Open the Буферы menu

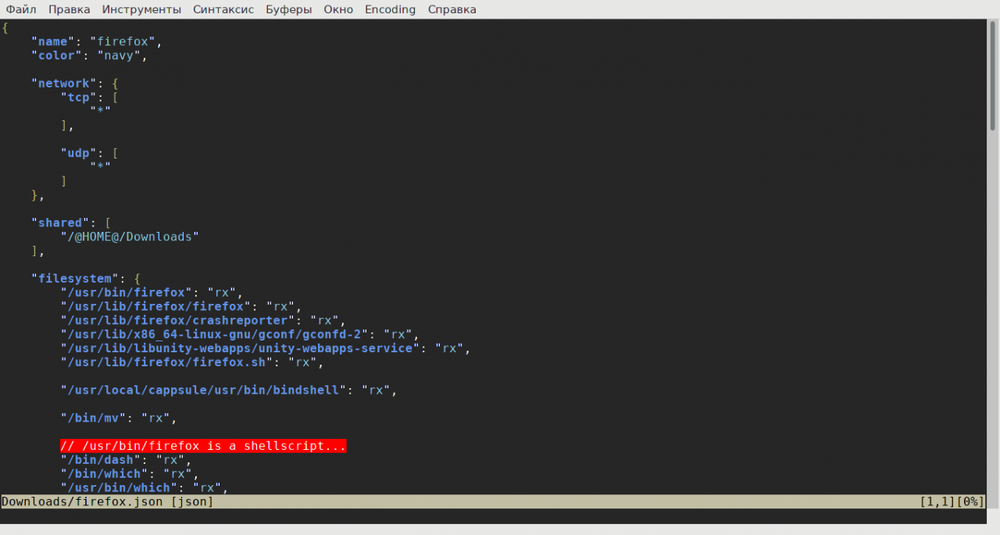pos(288,10)
